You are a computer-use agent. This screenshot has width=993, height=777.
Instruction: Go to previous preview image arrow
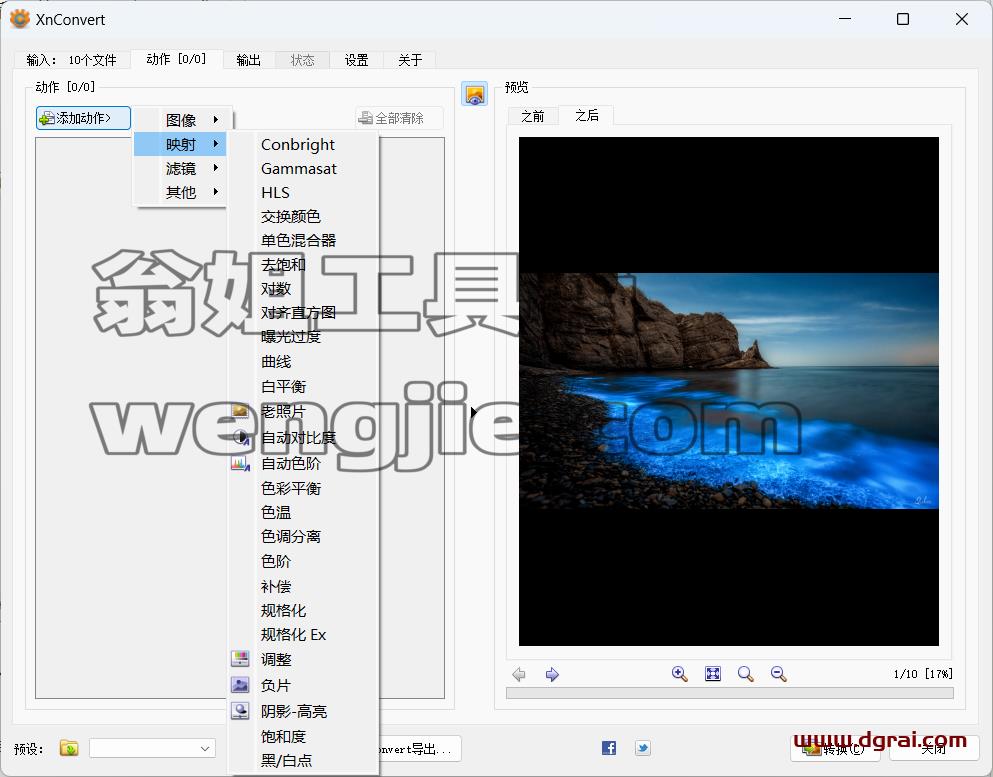[519, 674]
